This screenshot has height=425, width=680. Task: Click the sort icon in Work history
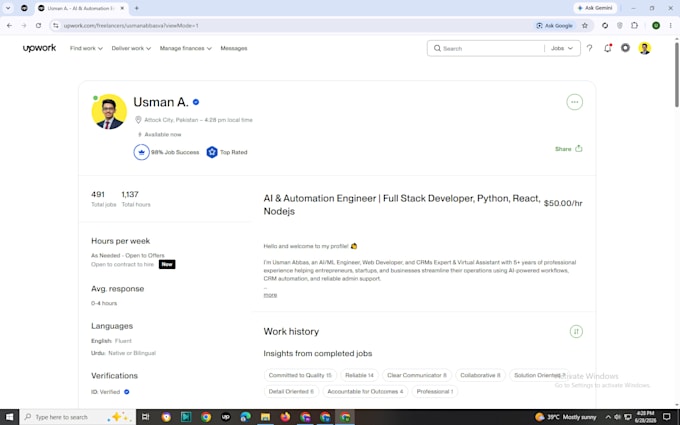coord(576,331)
